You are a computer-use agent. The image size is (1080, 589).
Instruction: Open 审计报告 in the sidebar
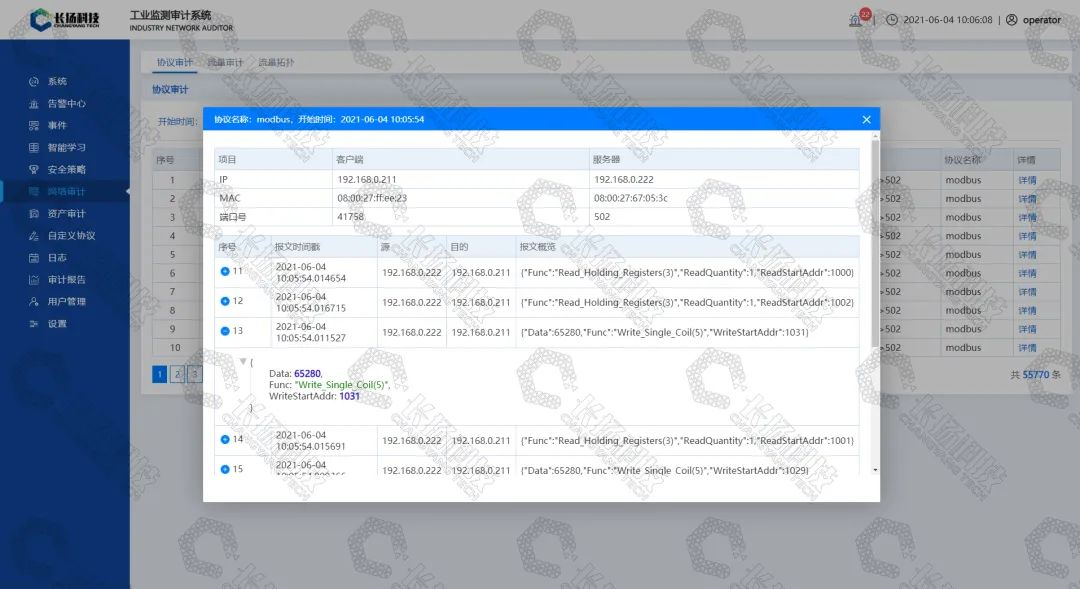click(66, 280)
